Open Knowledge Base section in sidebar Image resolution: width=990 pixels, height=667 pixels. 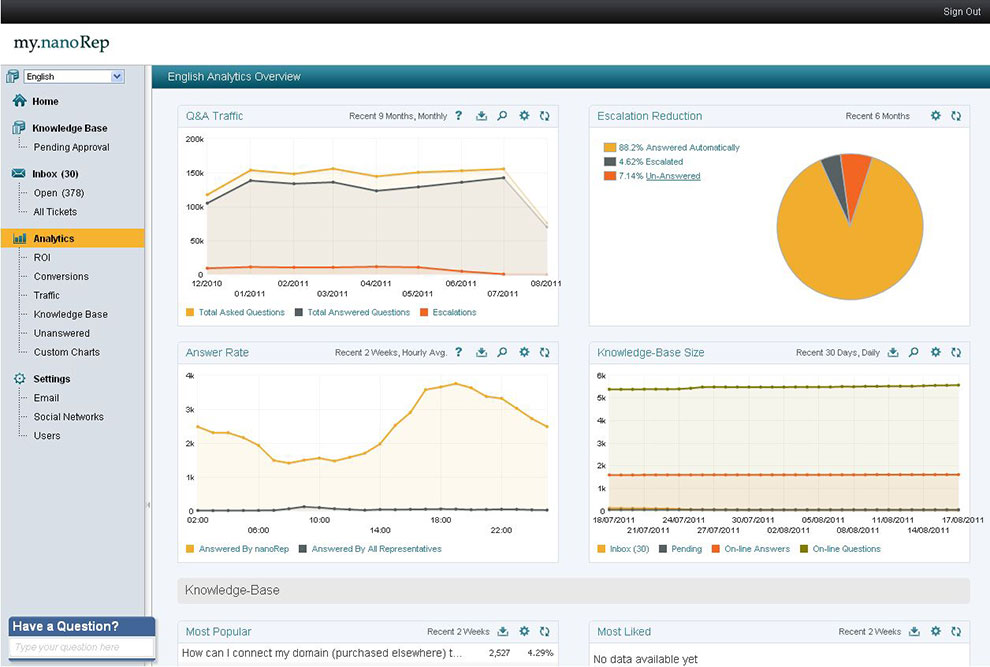pyautogui.click(x=69, y=128)
